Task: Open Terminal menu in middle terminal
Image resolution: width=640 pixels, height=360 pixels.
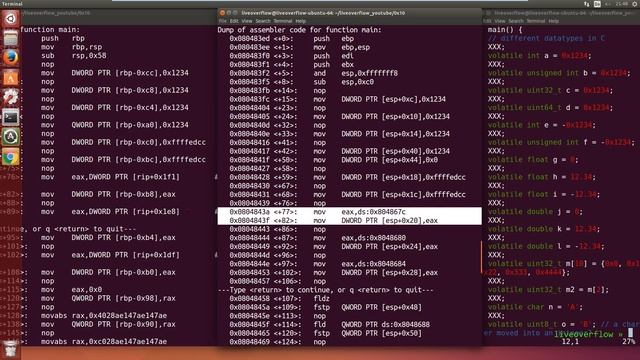Action: [283, 21]
